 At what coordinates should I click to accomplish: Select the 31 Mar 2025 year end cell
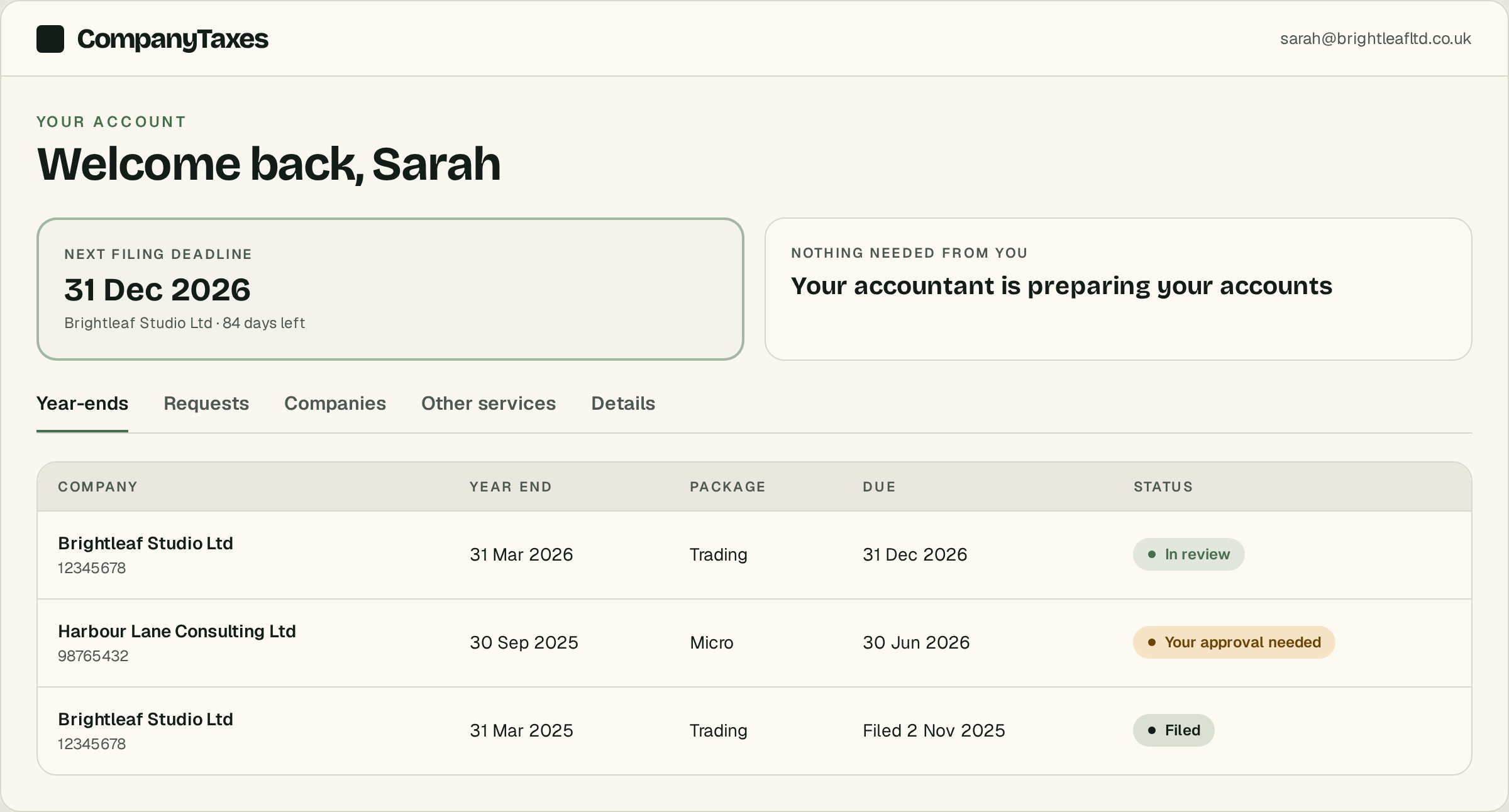coord(521,730)
